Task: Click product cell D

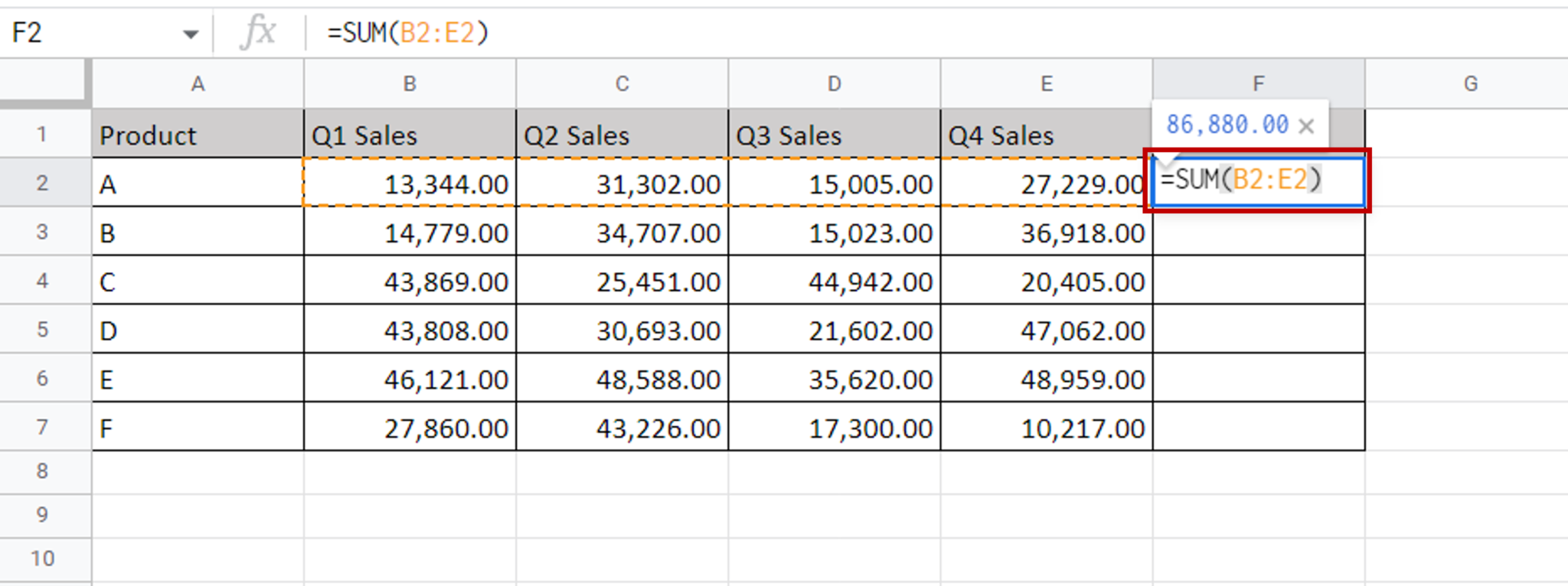Action: click(198, 330)
